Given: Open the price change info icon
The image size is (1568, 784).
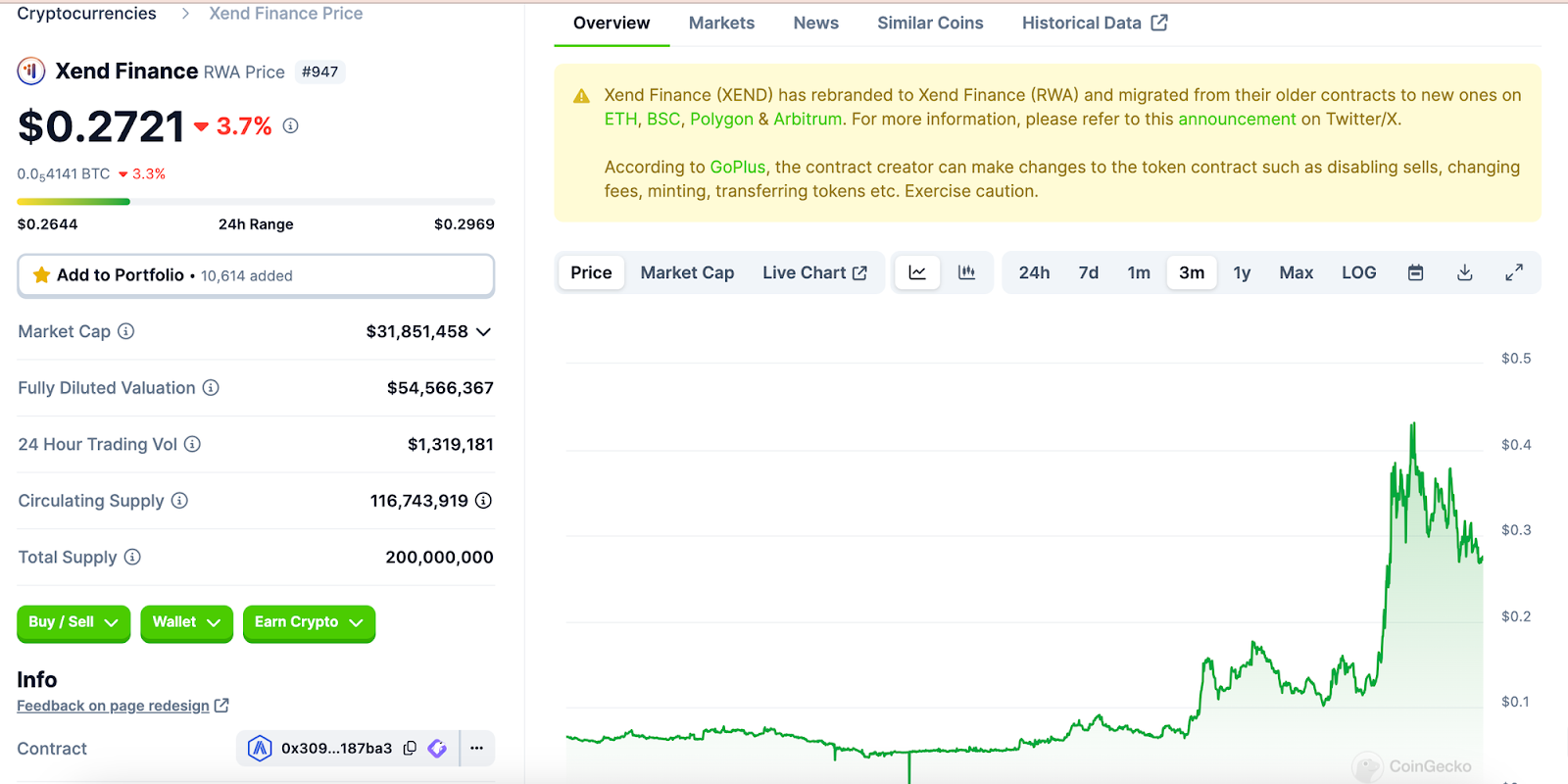Looking at the screenshot, I should click(290, 125).
